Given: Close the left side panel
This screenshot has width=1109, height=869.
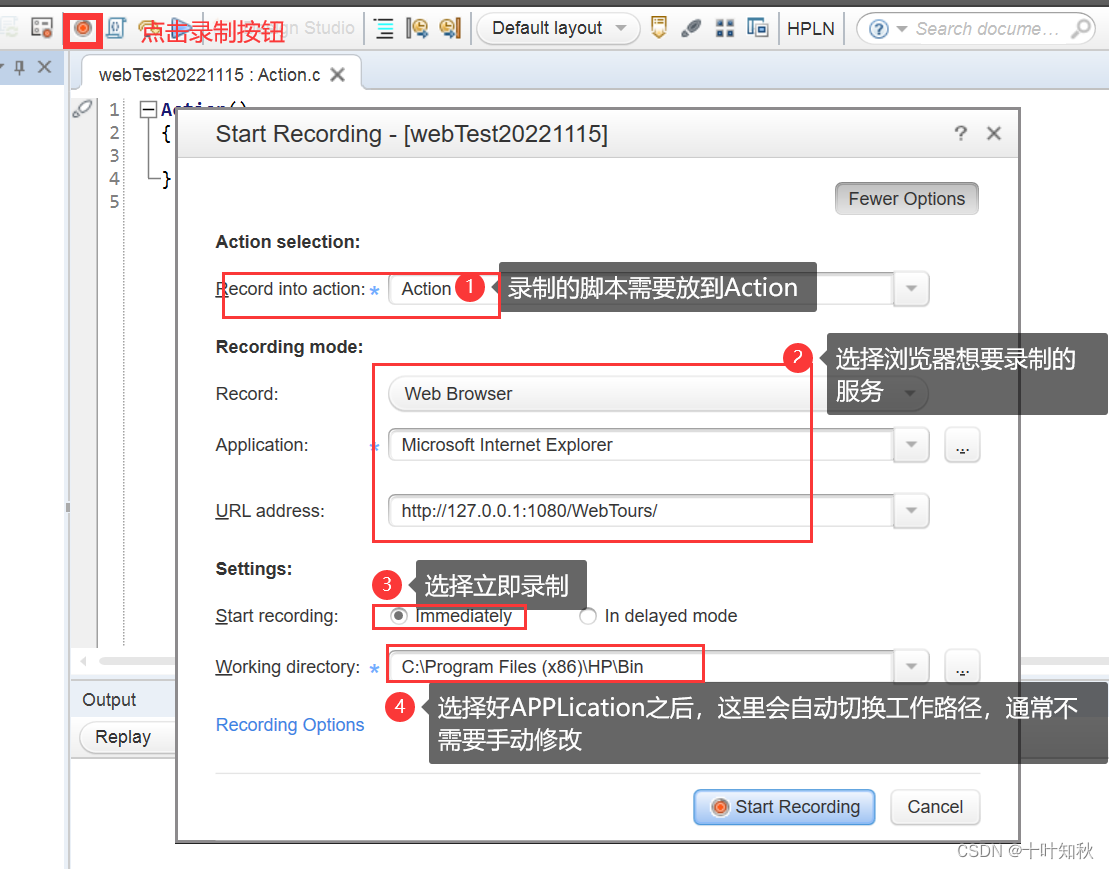Looking at the screenshot, I should tap(45, 66).
